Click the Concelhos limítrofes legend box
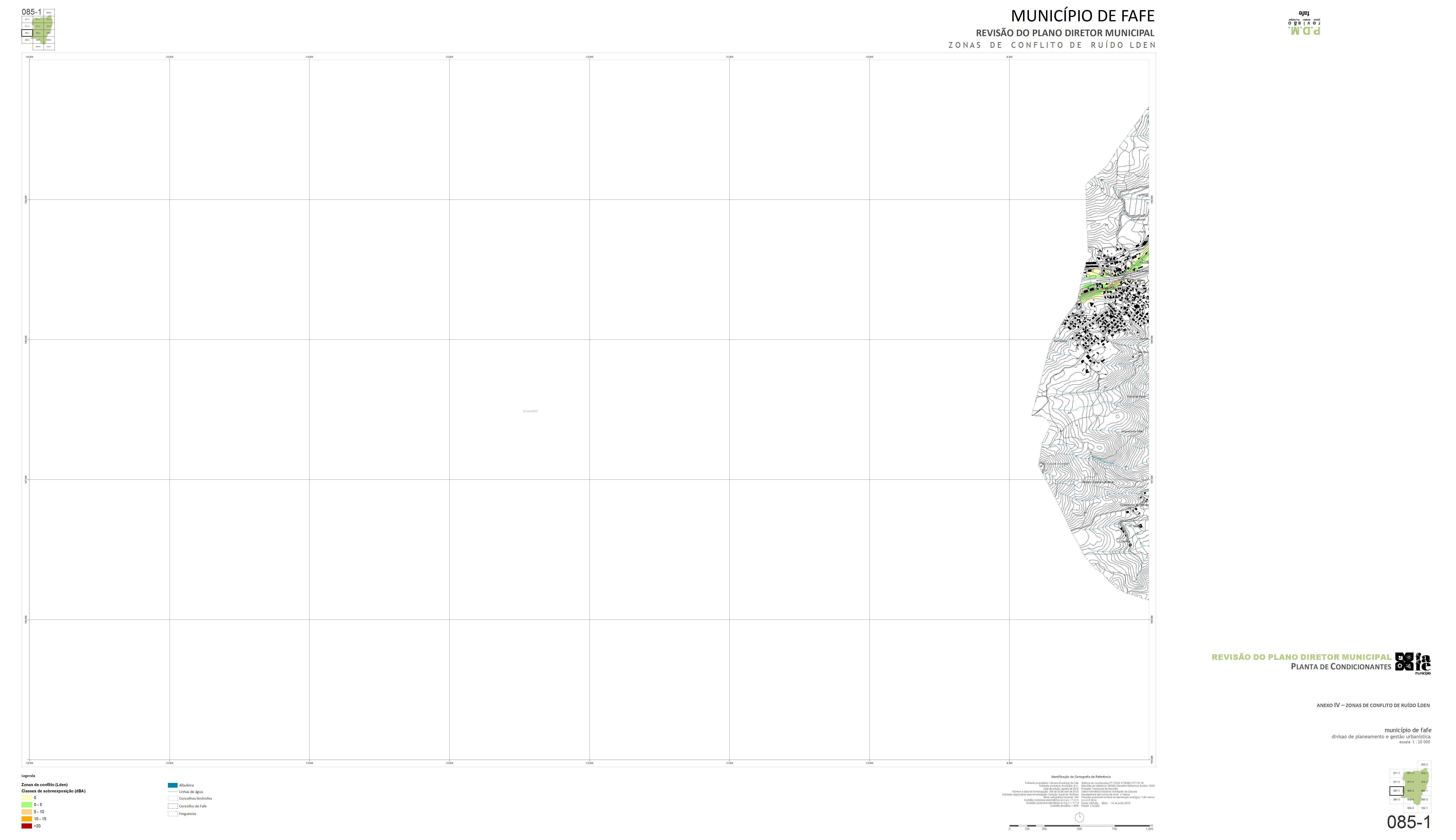 [172, 799]
